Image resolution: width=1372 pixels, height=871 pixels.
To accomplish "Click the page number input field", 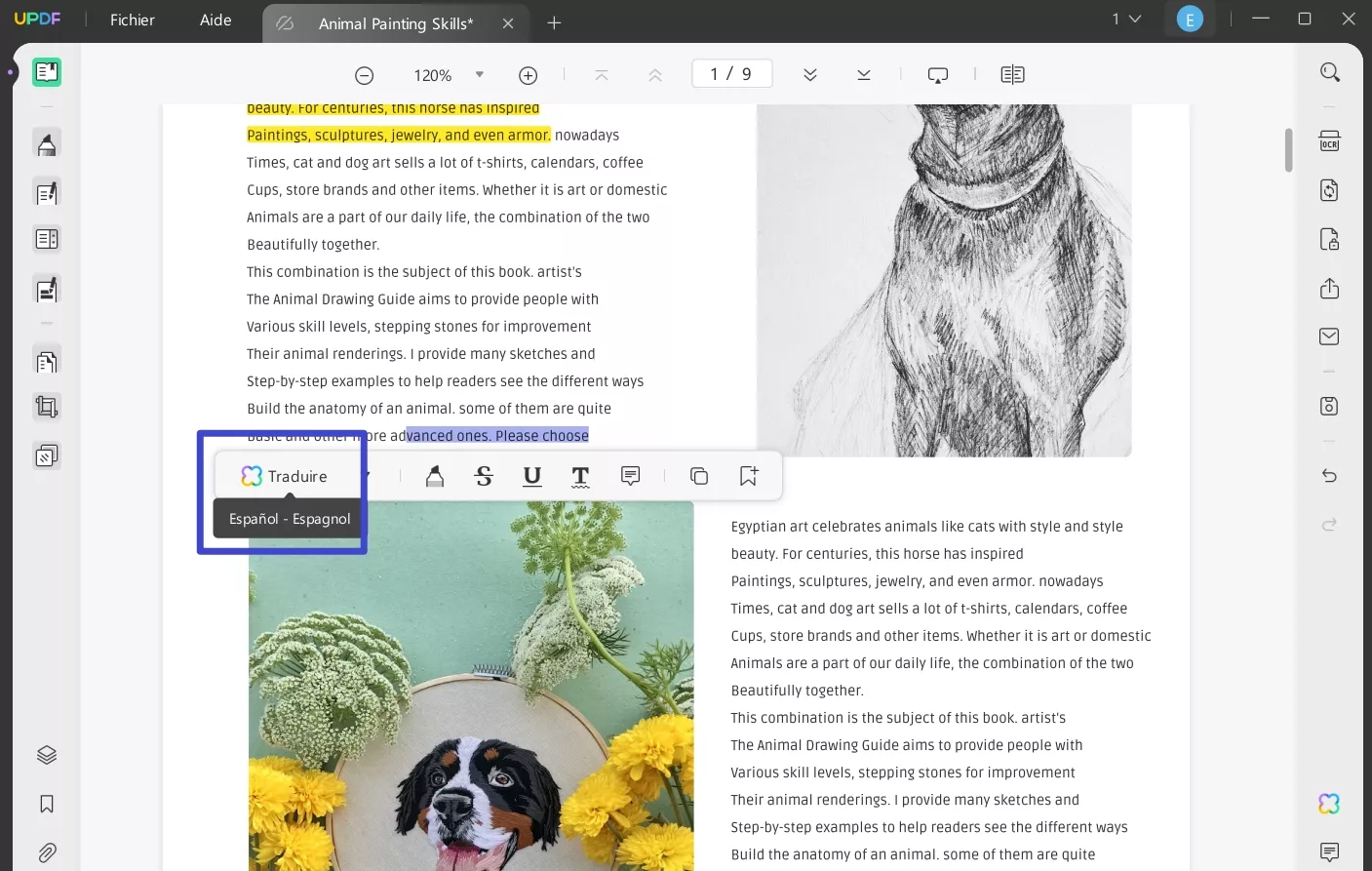I will pos(731,74).
